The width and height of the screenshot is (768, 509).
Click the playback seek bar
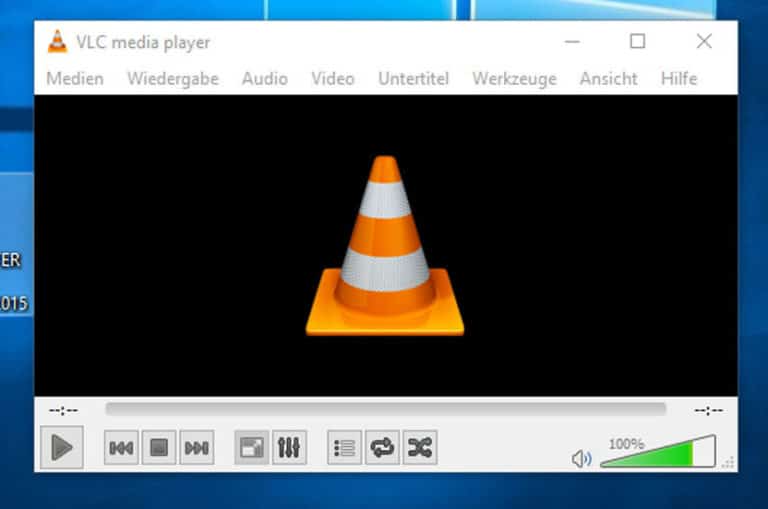tap(386, 409)
